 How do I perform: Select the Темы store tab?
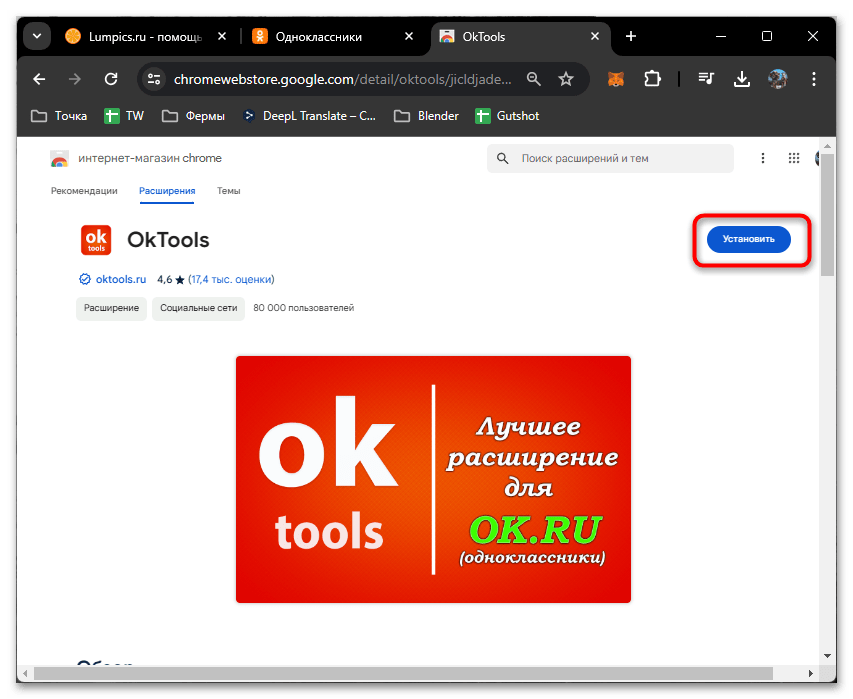pos(228,191)
